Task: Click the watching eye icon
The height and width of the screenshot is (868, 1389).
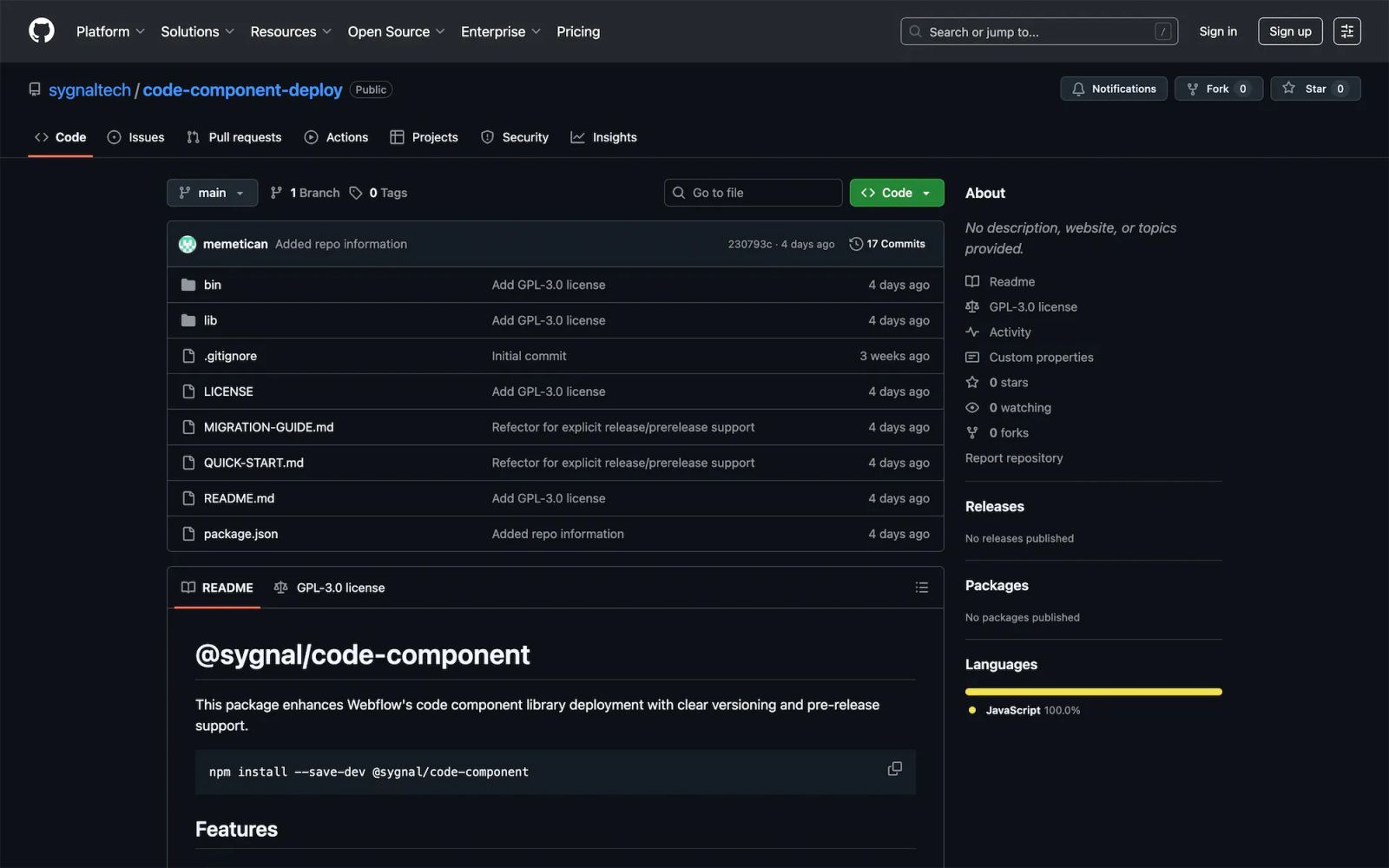Action: [972, 407]
